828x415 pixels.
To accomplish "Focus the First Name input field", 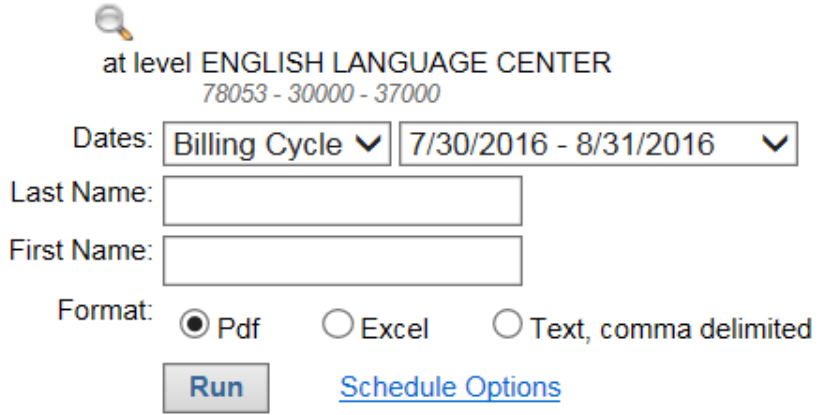I will click(x=342, y=260).
